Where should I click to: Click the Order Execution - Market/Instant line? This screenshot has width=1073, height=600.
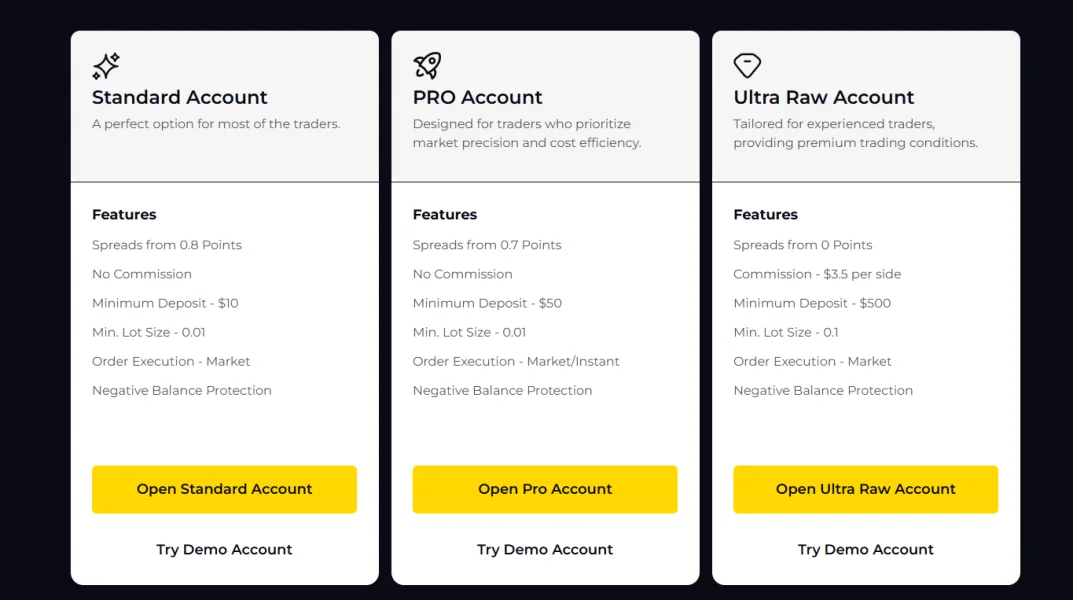click(516, 361)
